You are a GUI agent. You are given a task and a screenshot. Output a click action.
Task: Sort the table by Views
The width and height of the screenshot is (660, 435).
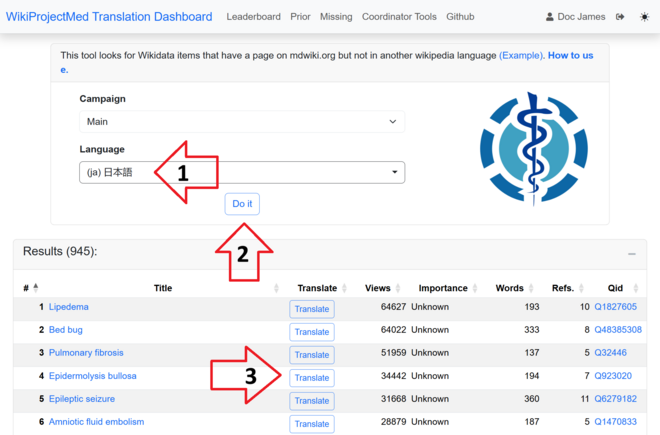(378, 288)
